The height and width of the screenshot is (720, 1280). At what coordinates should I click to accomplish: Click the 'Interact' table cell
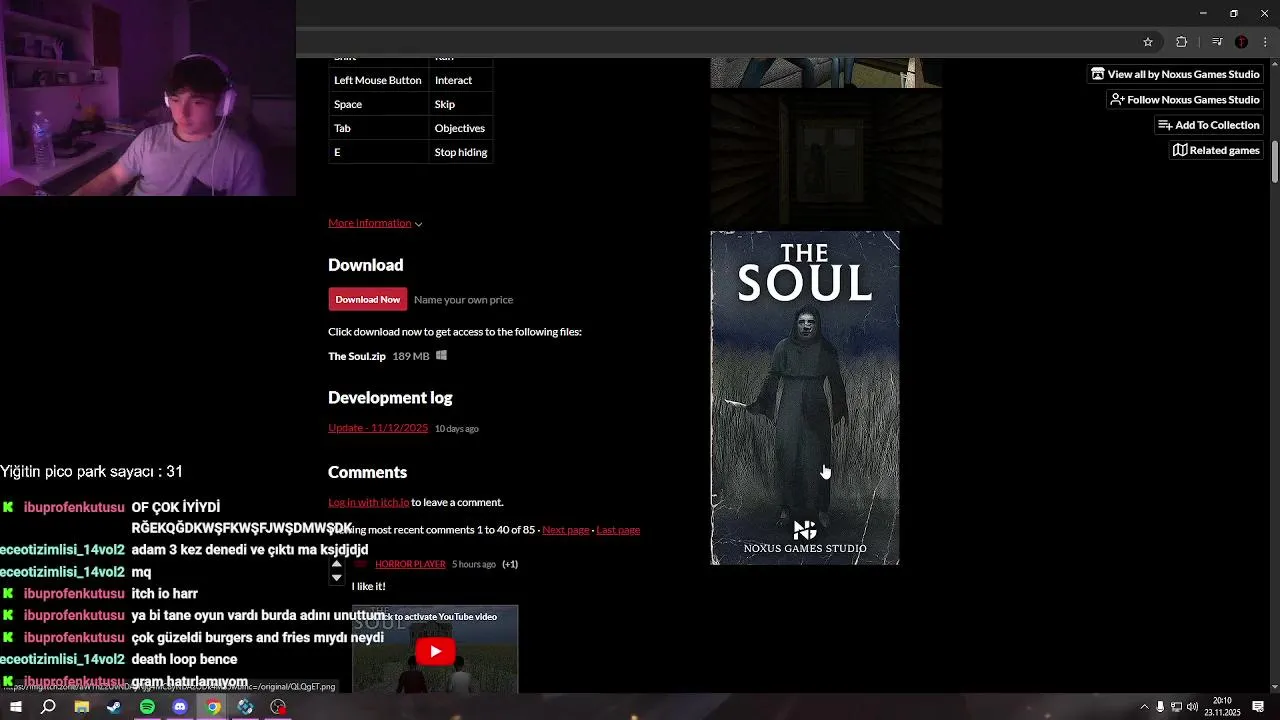460,80
